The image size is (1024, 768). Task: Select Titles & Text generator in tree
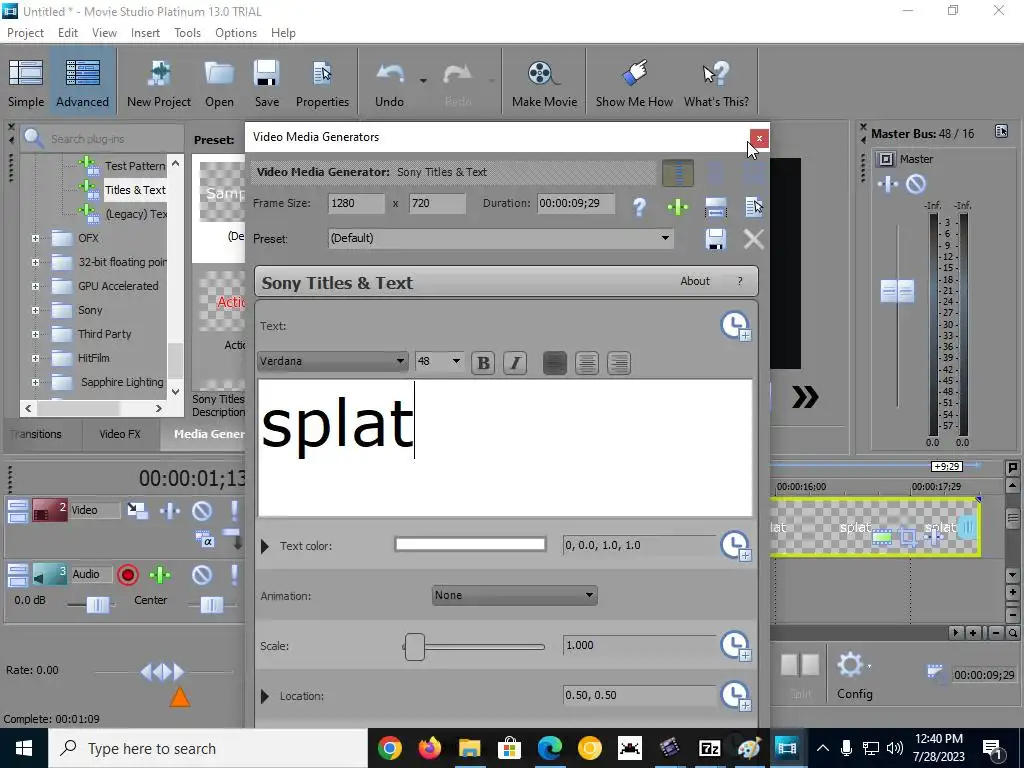click(135, 190)
